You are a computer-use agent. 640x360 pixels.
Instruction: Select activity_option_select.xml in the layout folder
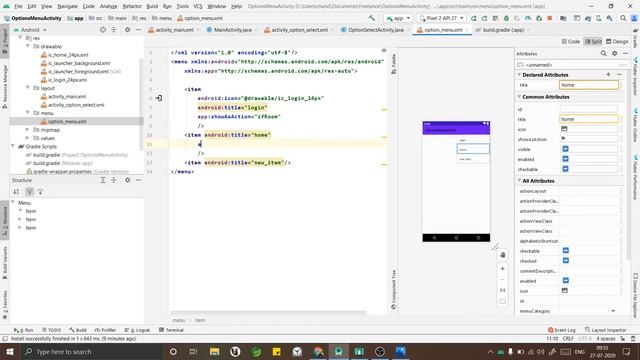click(76, 105)
